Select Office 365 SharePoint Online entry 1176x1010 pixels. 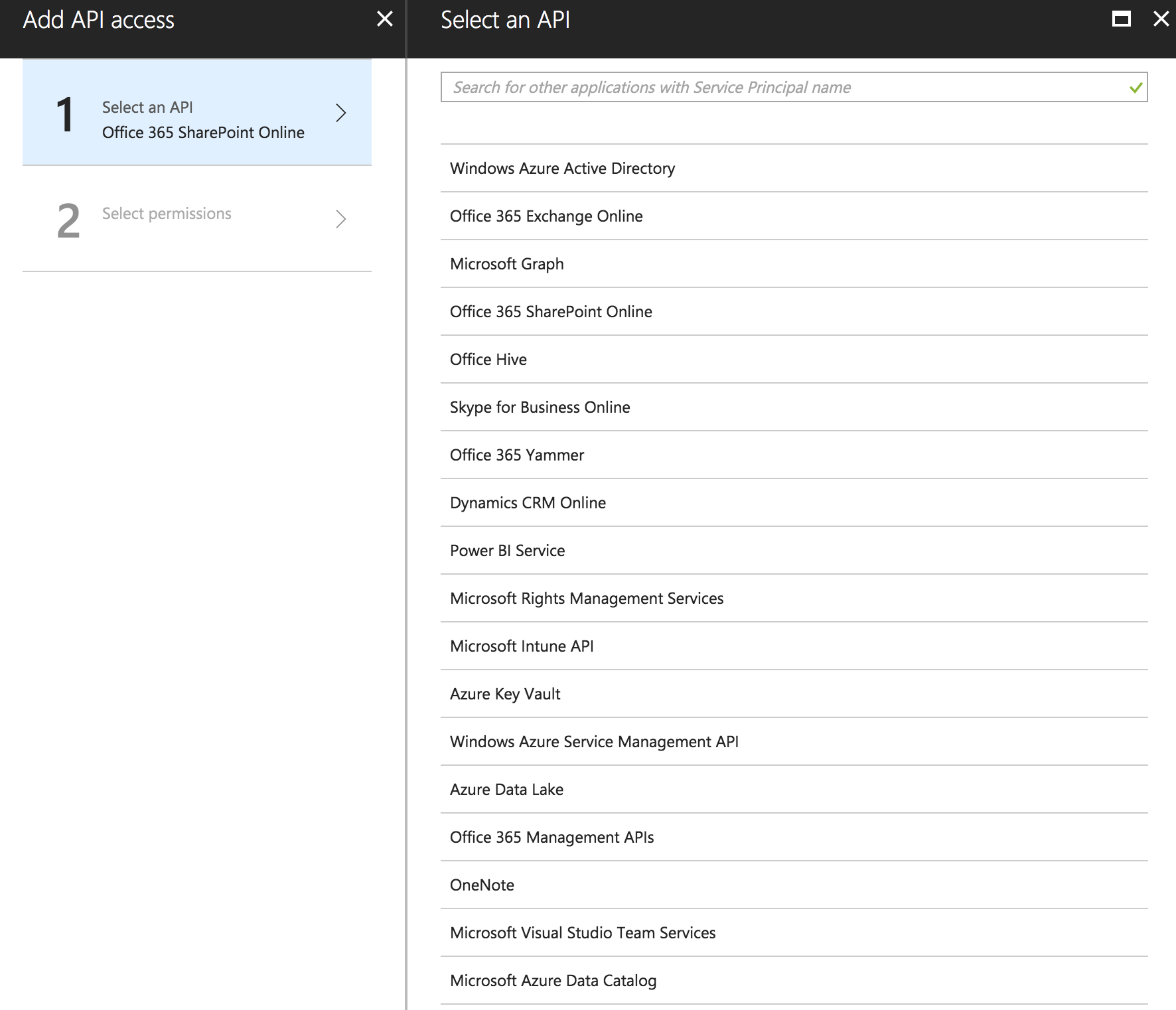click(551, 312)
